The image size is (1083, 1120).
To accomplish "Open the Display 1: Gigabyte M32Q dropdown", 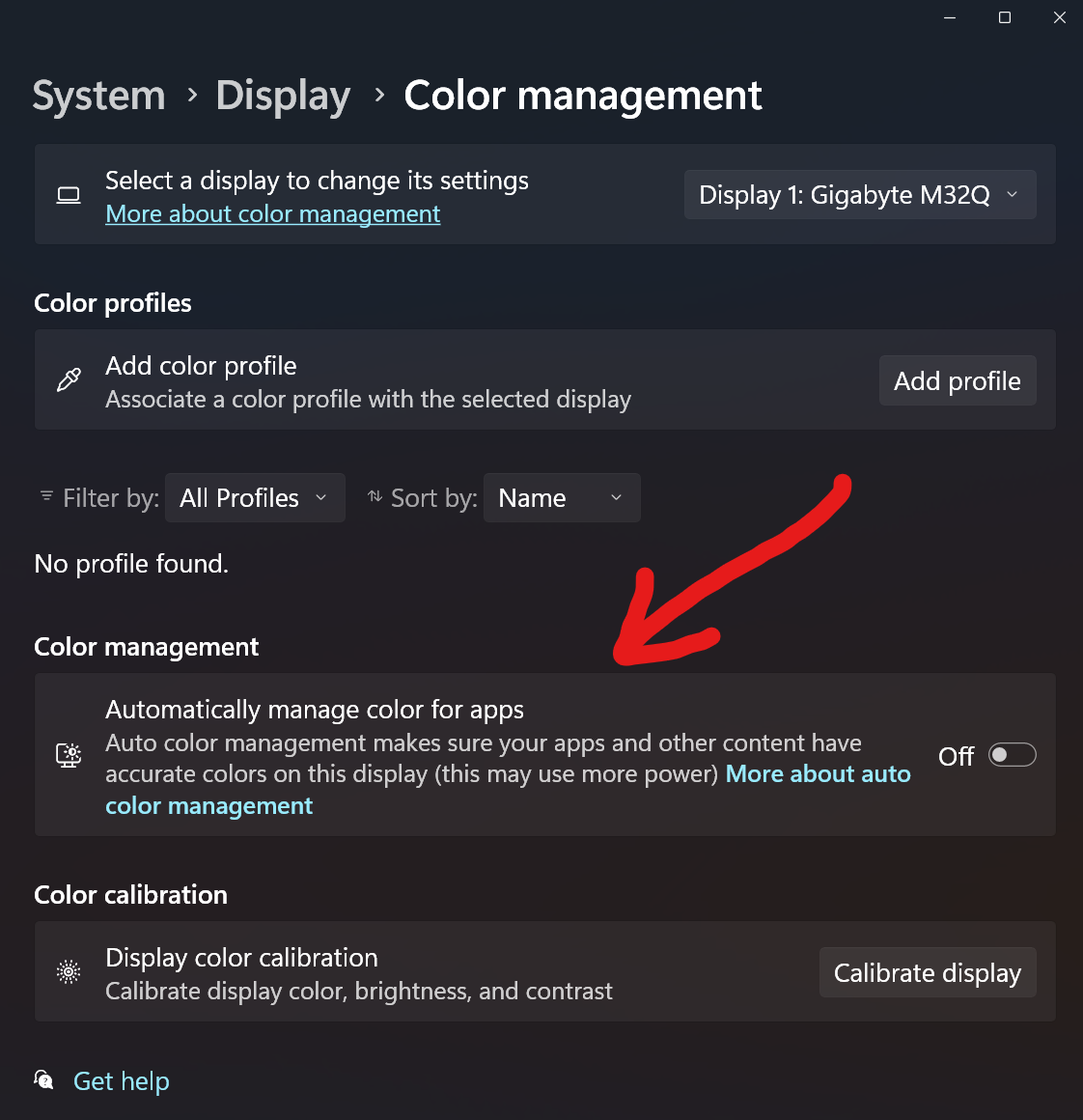I will (x=859, y=194).
